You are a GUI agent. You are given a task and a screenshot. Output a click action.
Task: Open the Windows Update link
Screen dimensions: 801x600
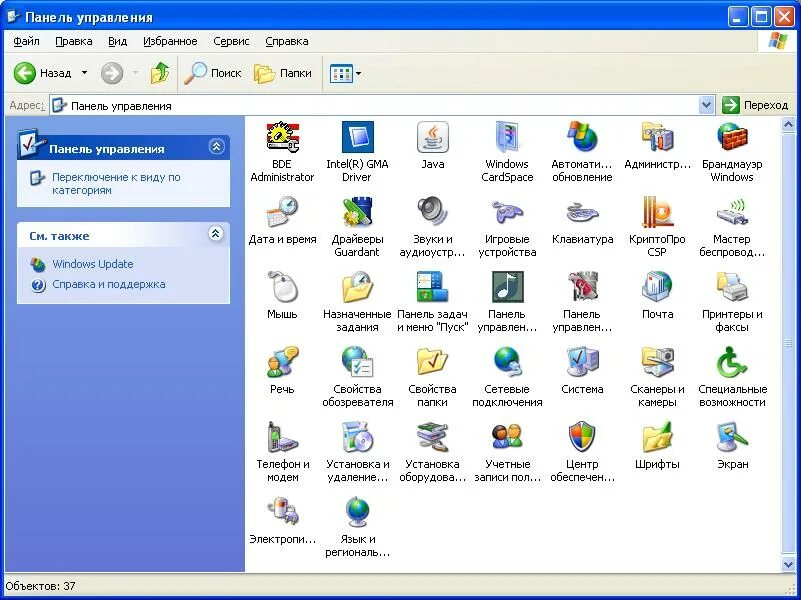(92, 264)
